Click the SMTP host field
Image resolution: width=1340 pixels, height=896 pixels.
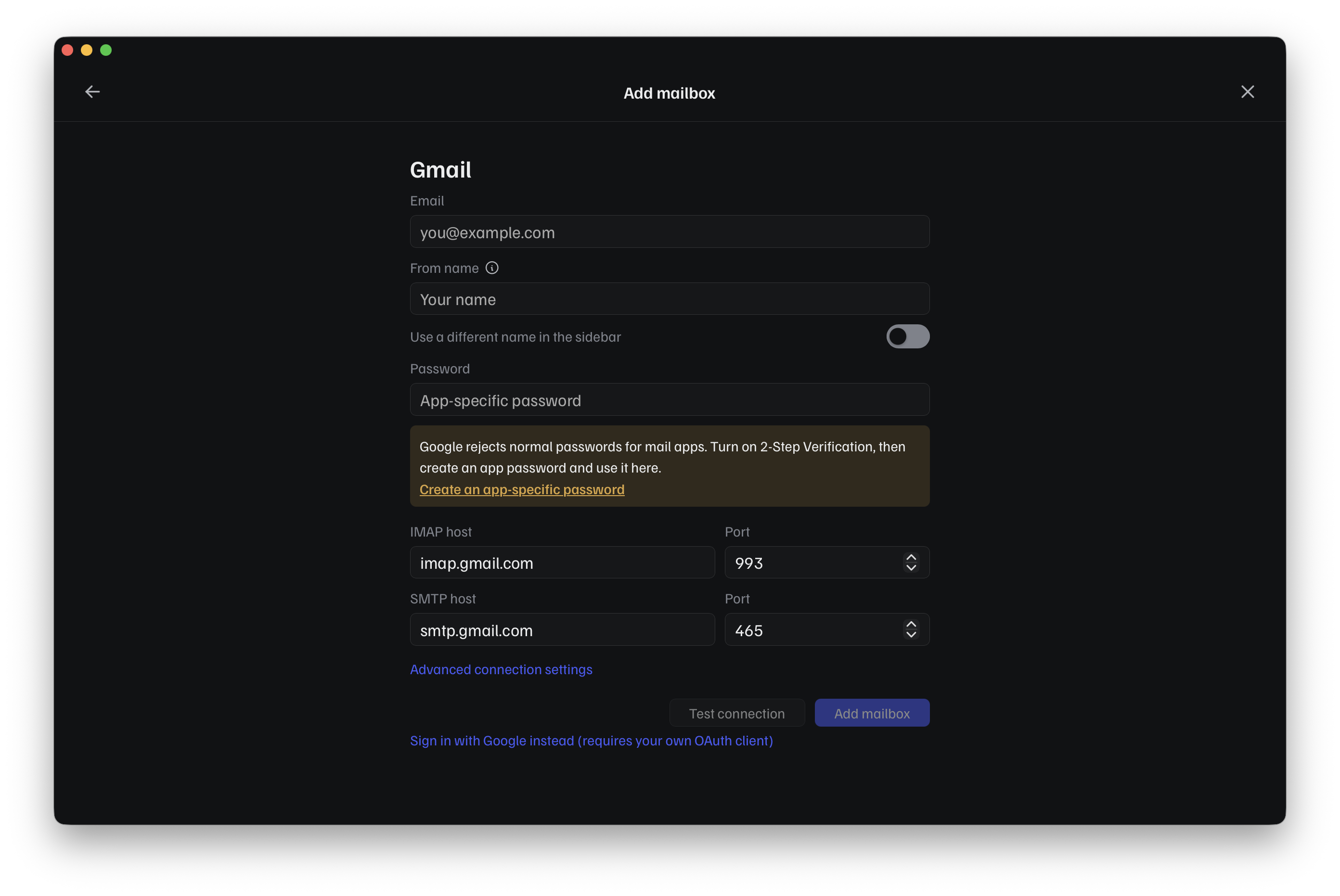(562, 630)
